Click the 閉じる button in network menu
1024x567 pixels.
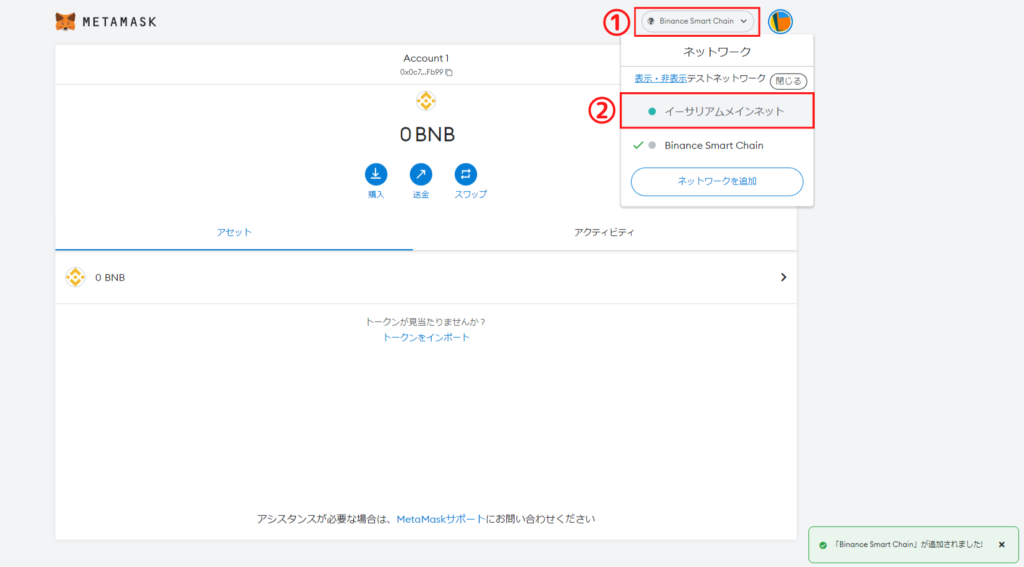pyautogui.click(x=788, y=81)
